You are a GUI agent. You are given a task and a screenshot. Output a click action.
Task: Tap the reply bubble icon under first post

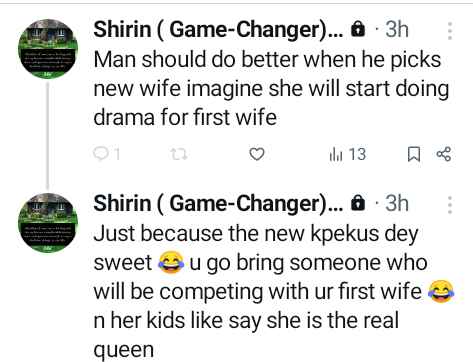pyautogui.click(x=100, y=154)
